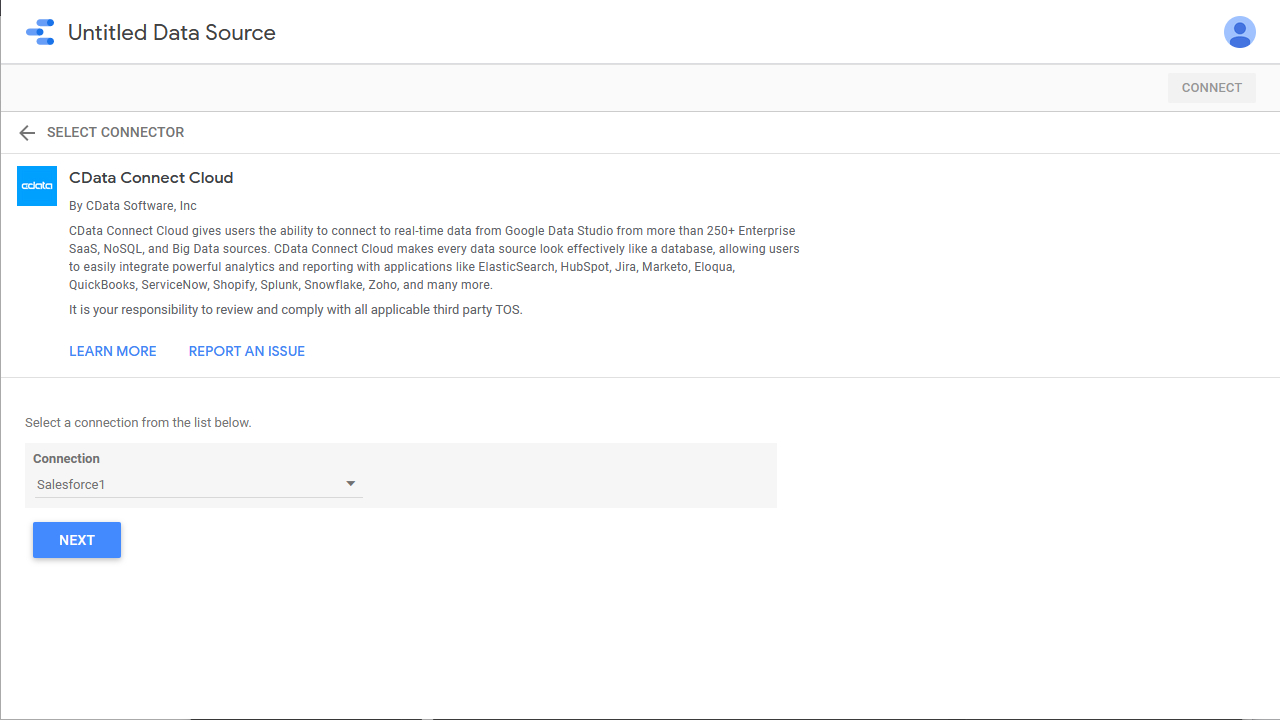Click the blue NEXT button
Image resolution: width=1280 pixels, height=720 pixels.
point(77,540)
